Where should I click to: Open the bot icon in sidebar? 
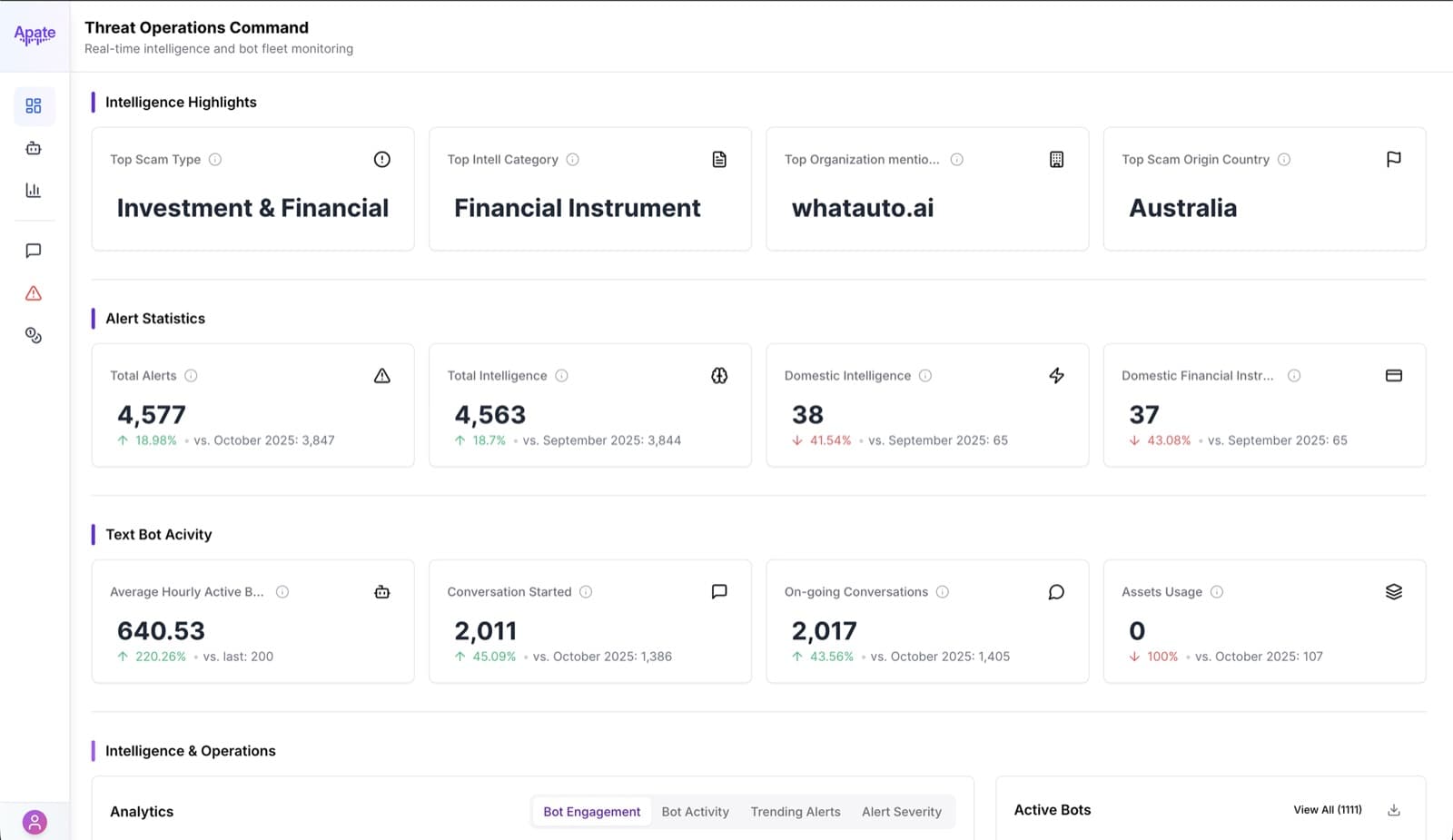pyautogui.click(x=34, y=148)
